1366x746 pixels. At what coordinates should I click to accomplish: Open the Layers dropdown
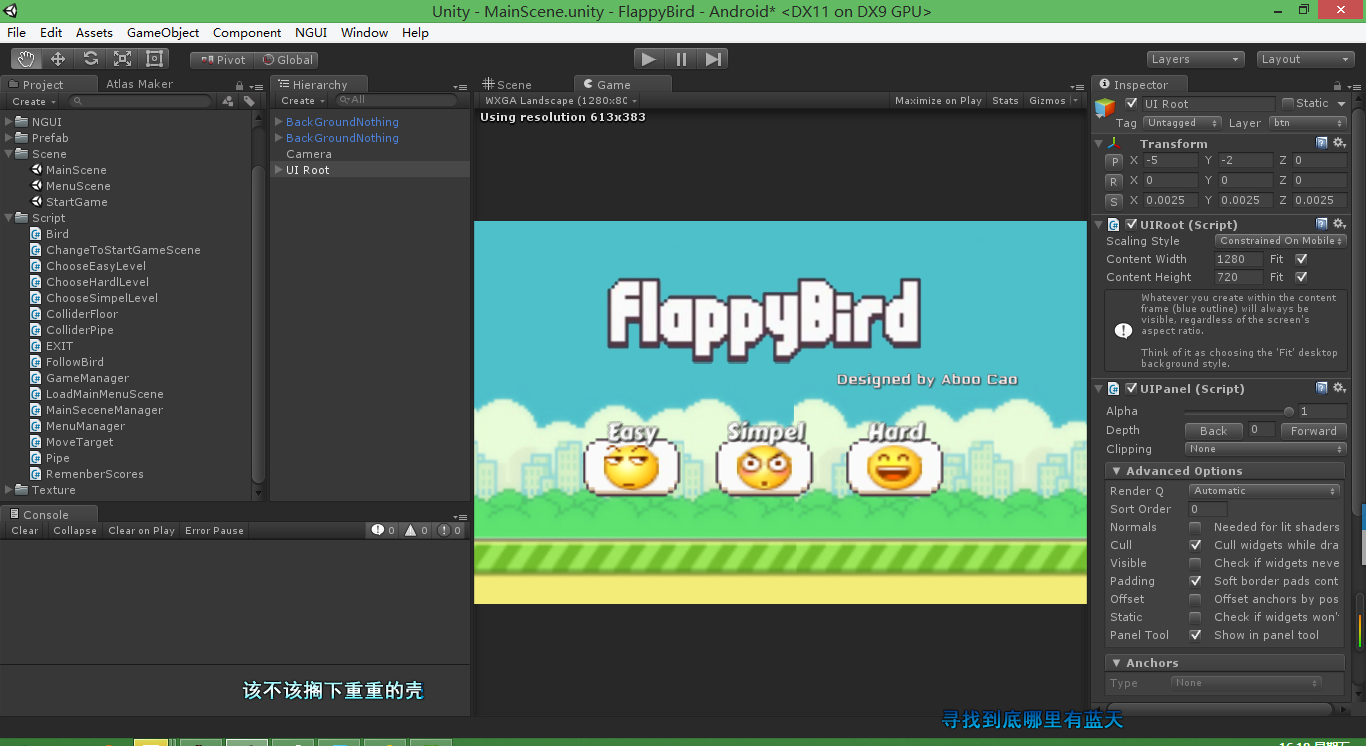tap(1195, 59)
